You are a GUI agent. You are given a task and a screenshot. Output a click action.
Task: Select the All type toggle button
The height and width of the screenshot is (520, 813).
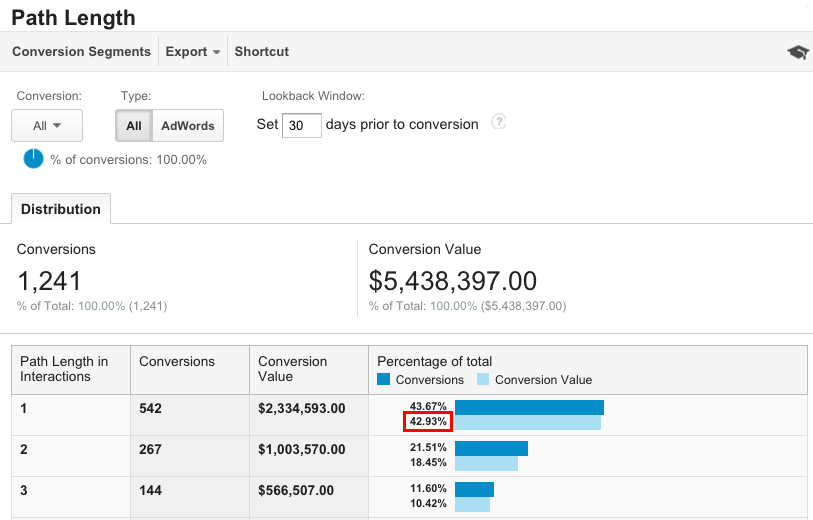[134, 126]
